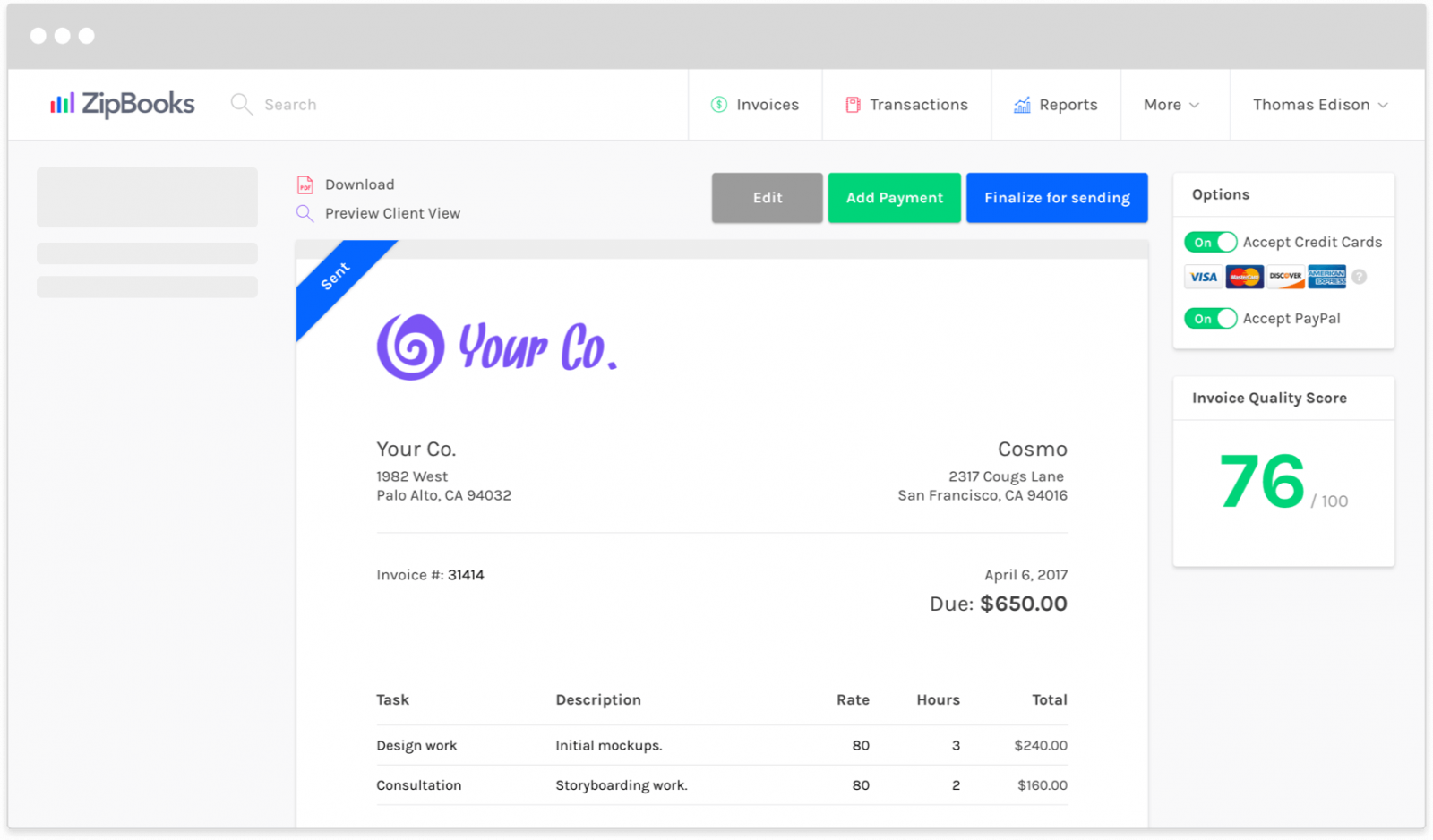Click the blue Reports chart icon
Image resolution: width=1433 pixels, height=840 pixels.
(x=1021, y=104)
